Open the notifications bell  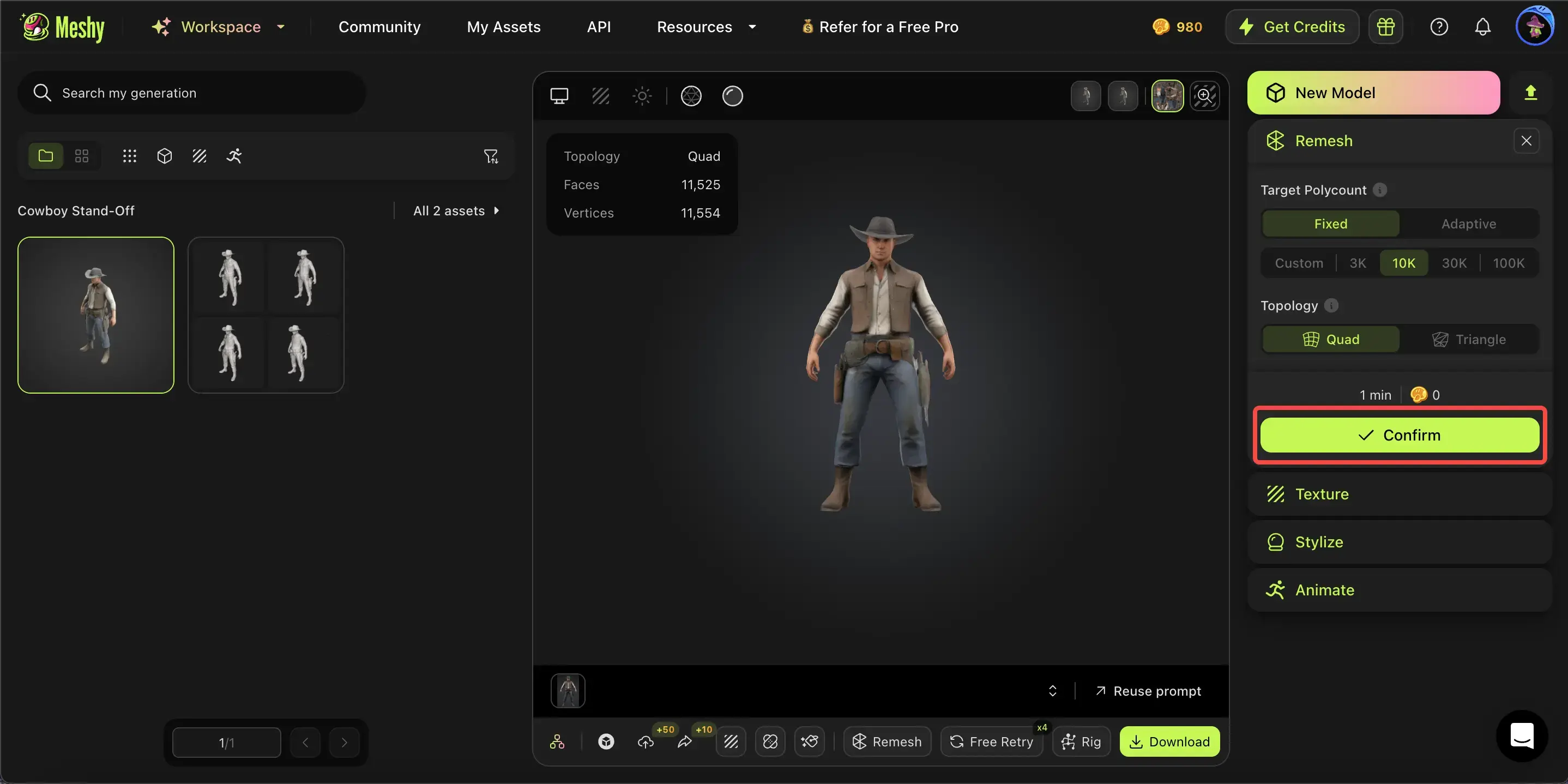pos(1483,27)
